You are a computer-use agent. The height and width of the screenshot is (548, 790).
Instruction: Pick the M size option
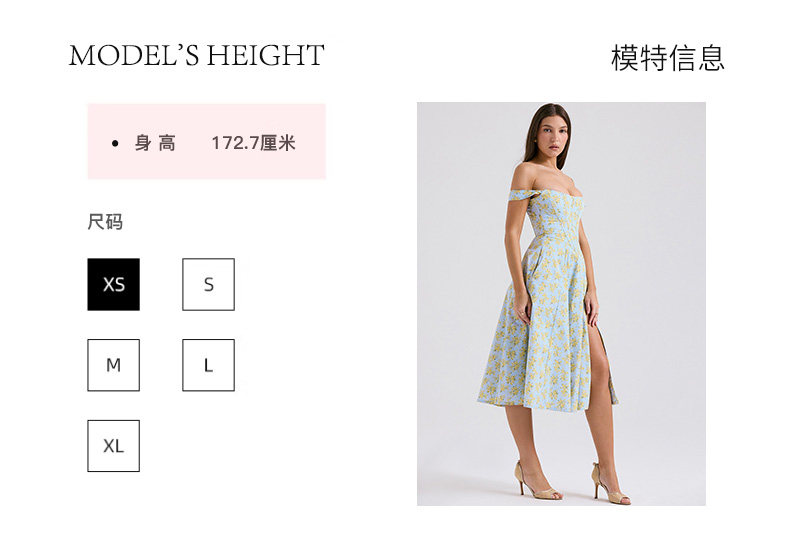(113, 365)
